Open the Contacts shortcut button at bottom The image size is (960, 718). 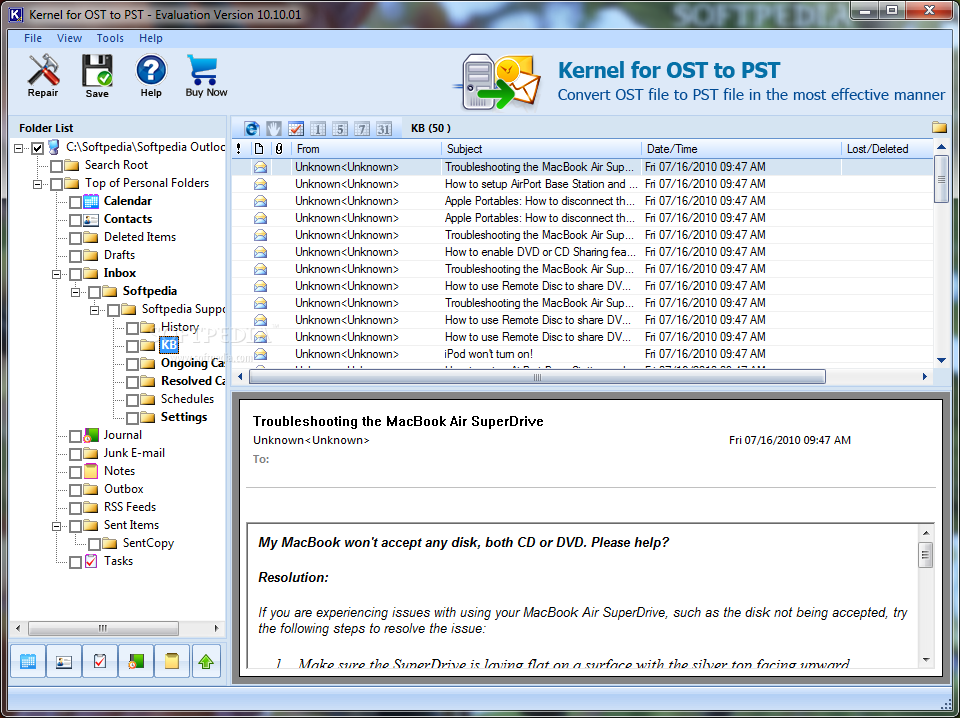point(64,661)
